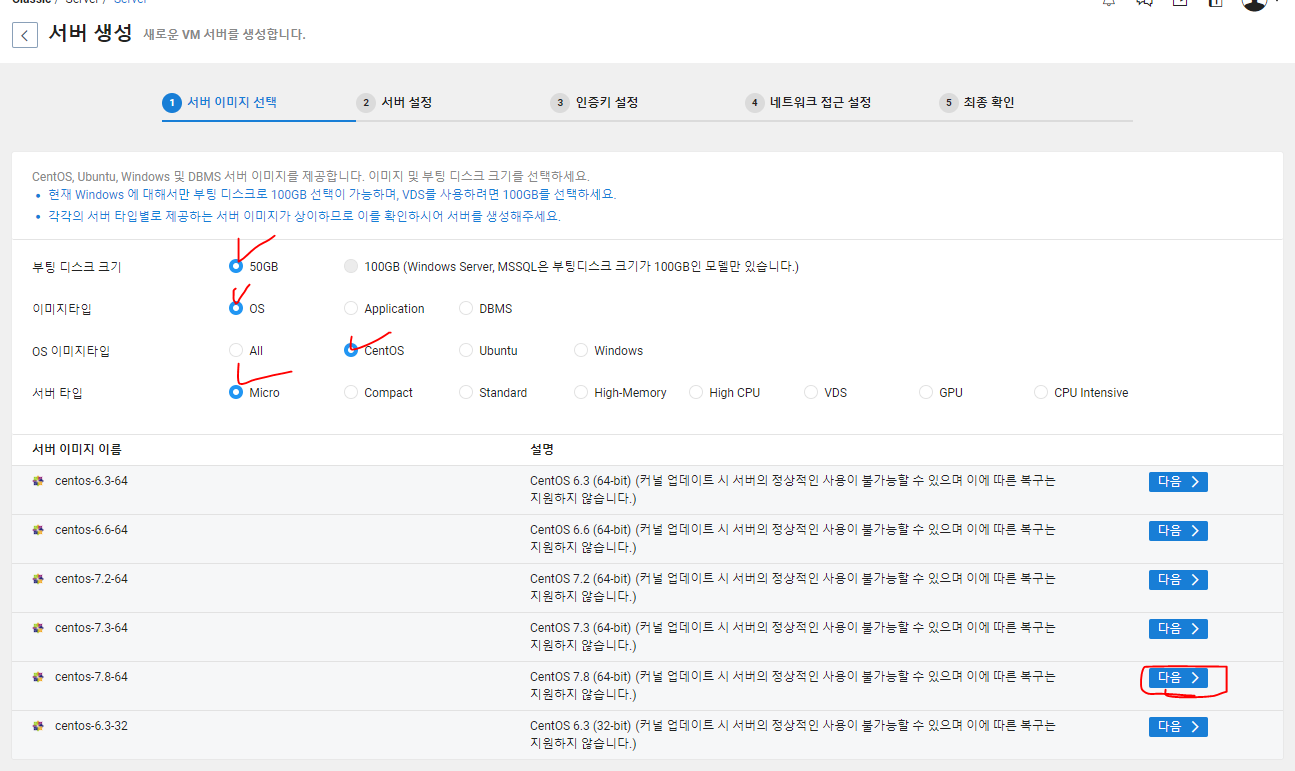Pick the Compact server type
The image size is (1295, 771).
(x=350, y=392)
